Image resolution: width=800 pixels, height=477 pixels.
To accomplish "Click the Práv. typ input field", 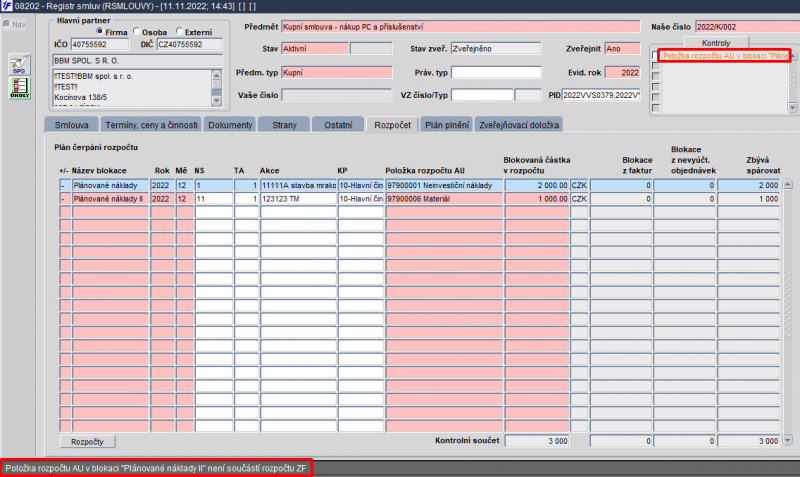I will click(496, 73).
